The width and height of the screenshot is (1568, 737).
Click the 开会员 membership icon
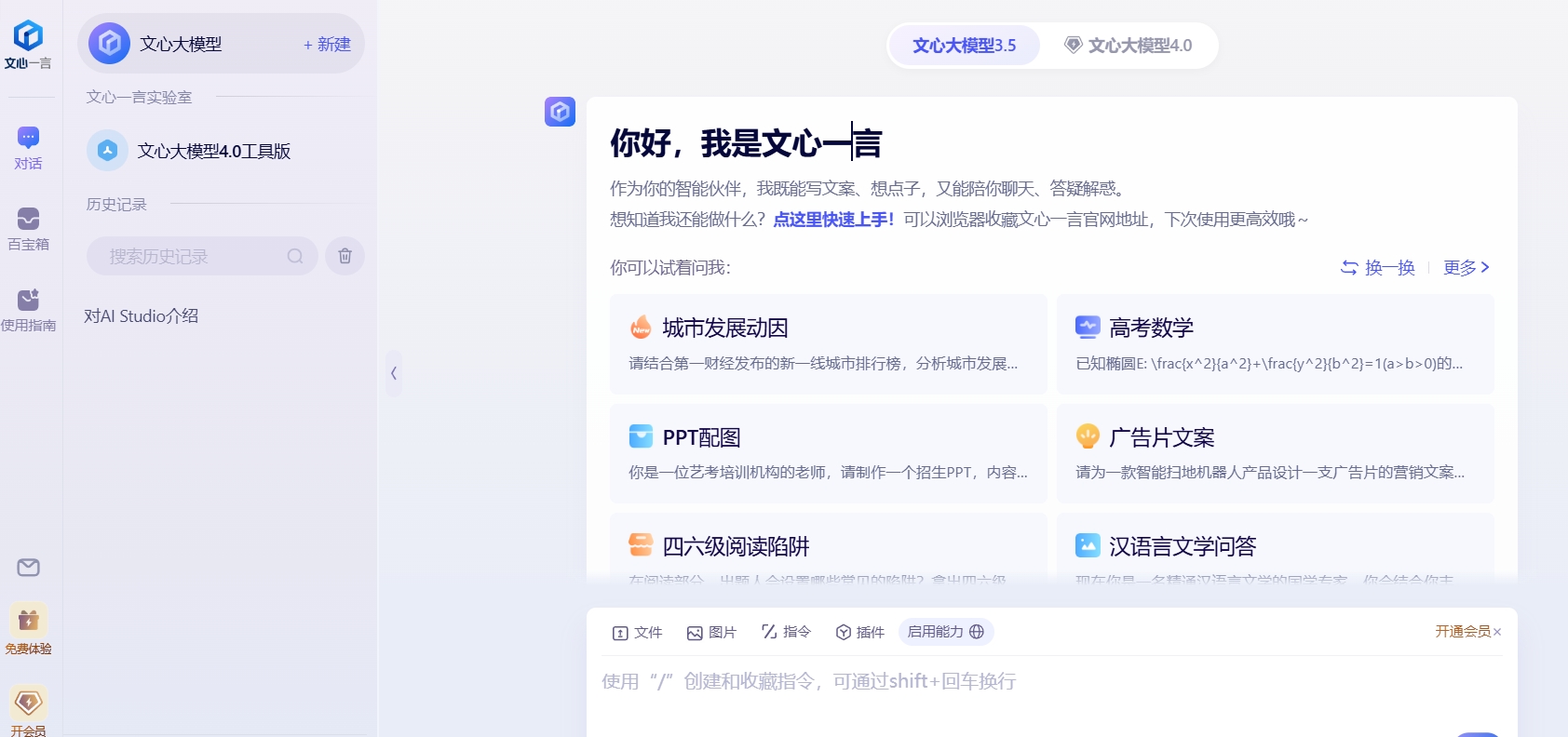click(x=28, y=711)
